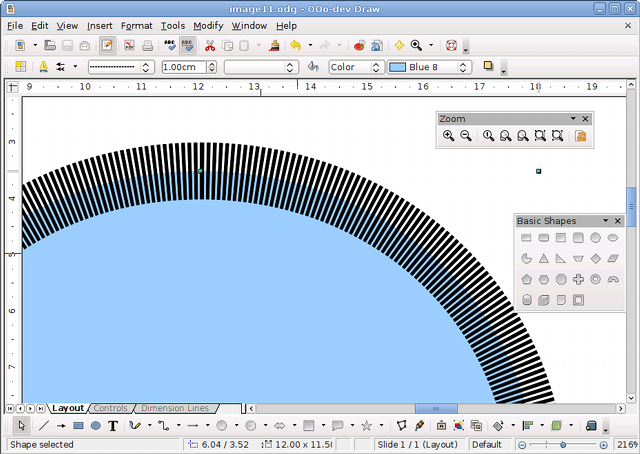Switch to the Controls layer tab
This screenshot has height=454, width=640.
(110, 408)
